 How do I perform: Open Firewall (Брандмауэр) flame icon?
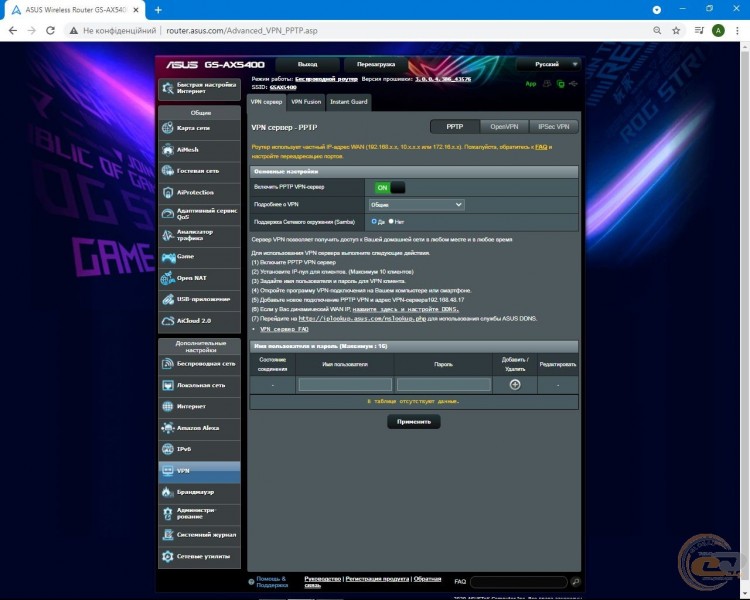coord(167,492)
